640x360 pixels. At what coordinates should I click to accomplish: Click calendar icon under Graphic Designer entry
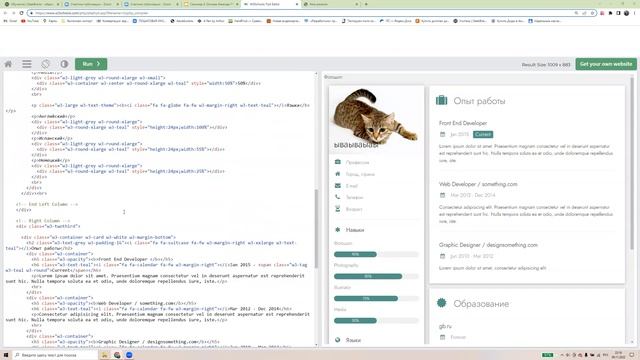[x=442, y=256]
